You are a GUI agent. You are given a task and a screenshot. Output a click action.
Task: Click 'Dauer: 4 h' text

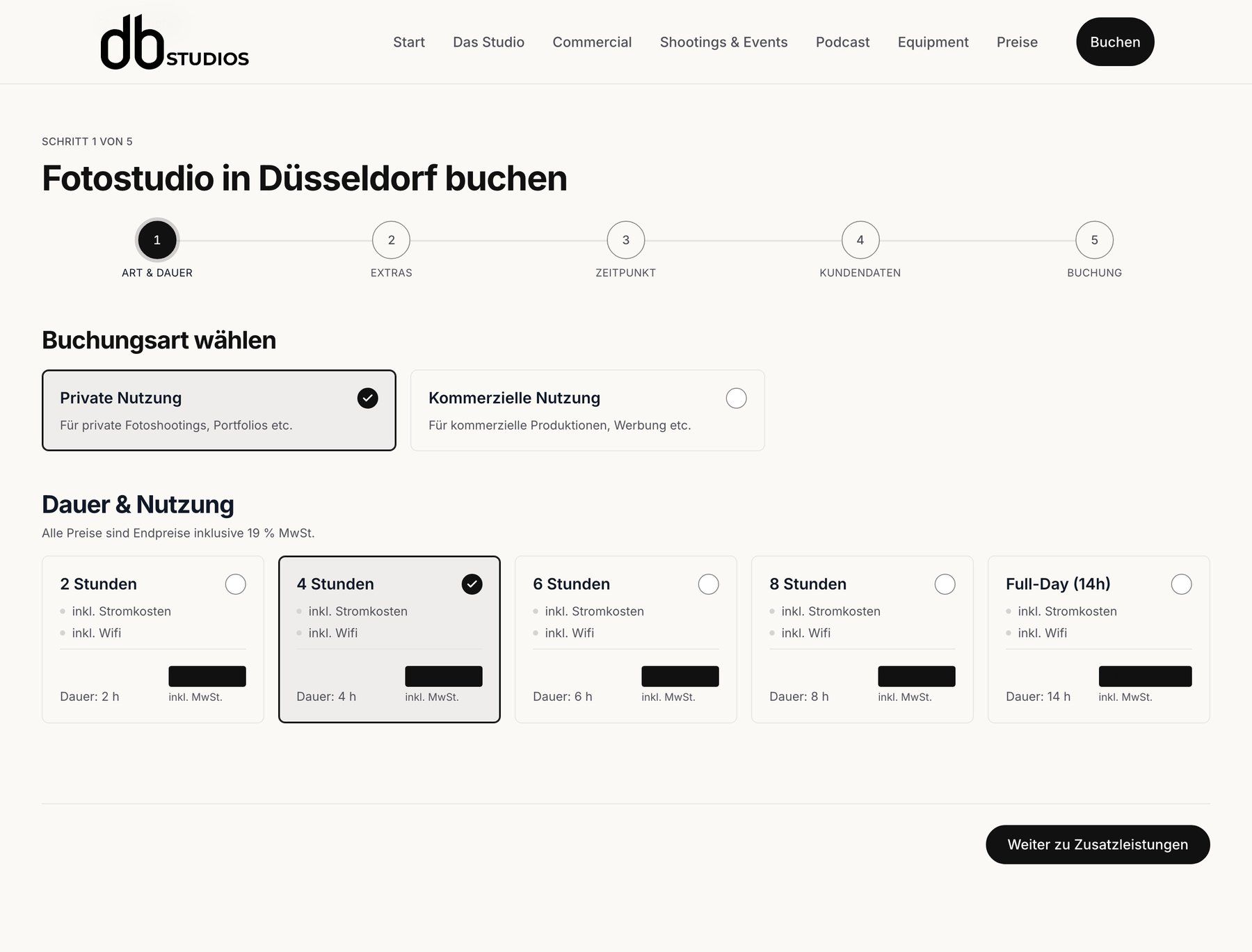coord(326,697)
